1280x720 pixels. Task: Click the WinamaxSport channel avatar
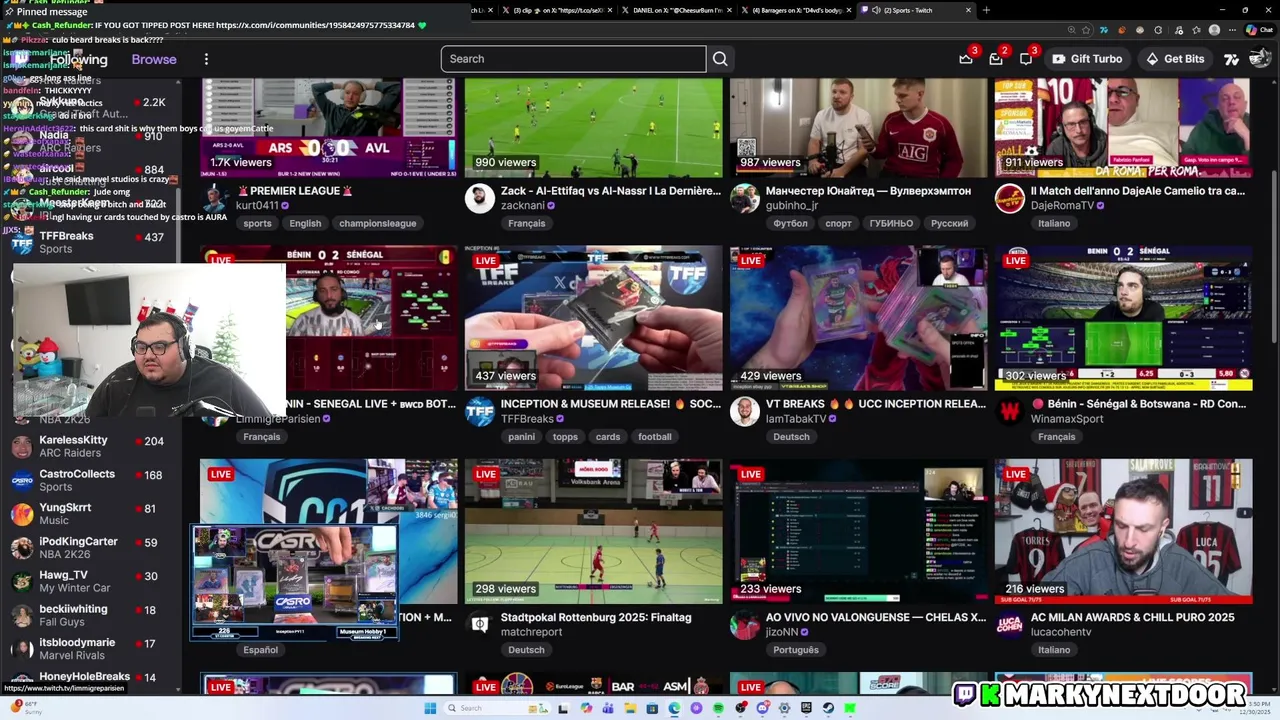1010,411
